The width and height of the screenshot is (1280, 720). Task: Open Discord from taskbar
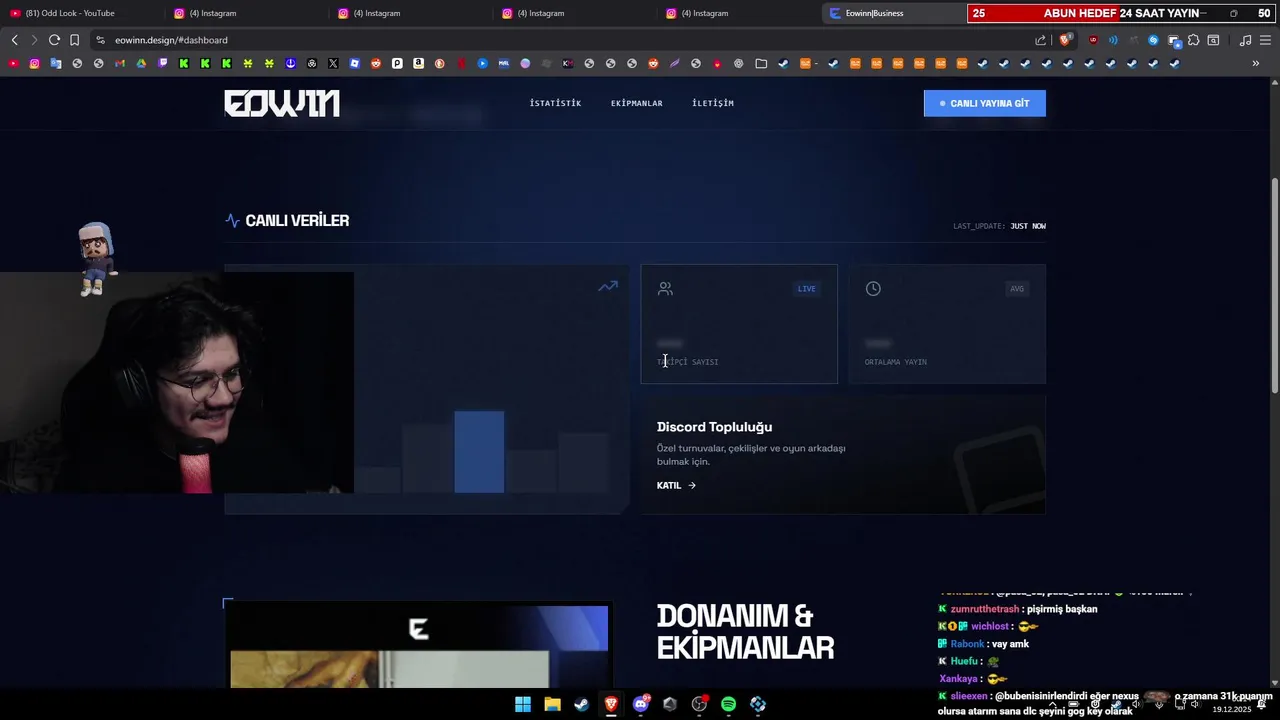641,704
